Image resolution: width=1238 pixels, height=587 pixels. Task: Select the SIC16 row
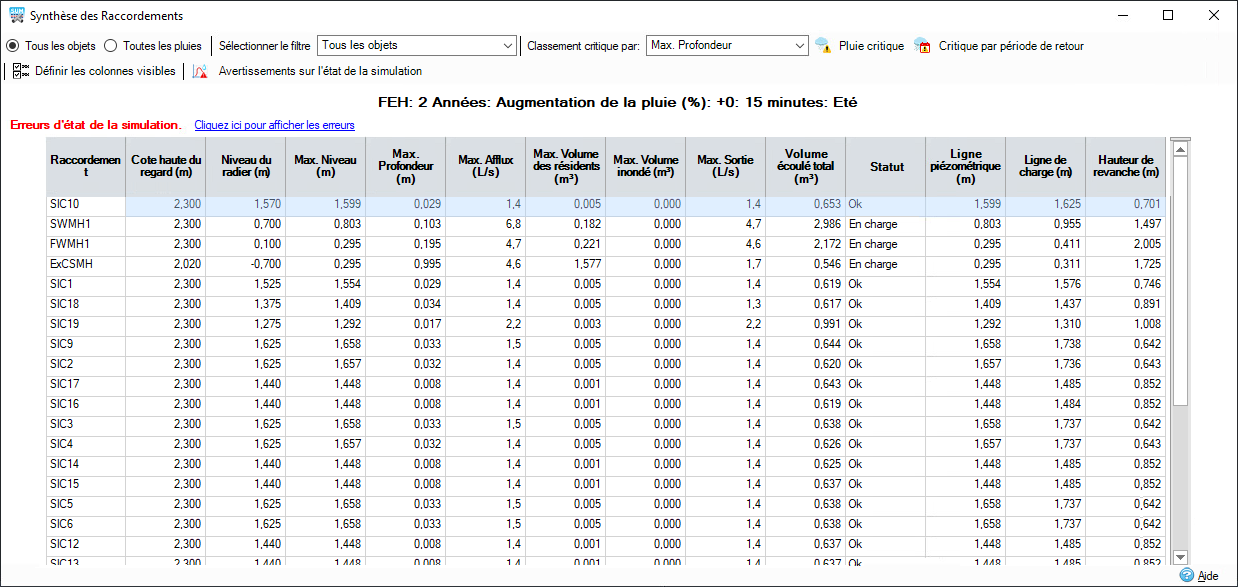606,404
